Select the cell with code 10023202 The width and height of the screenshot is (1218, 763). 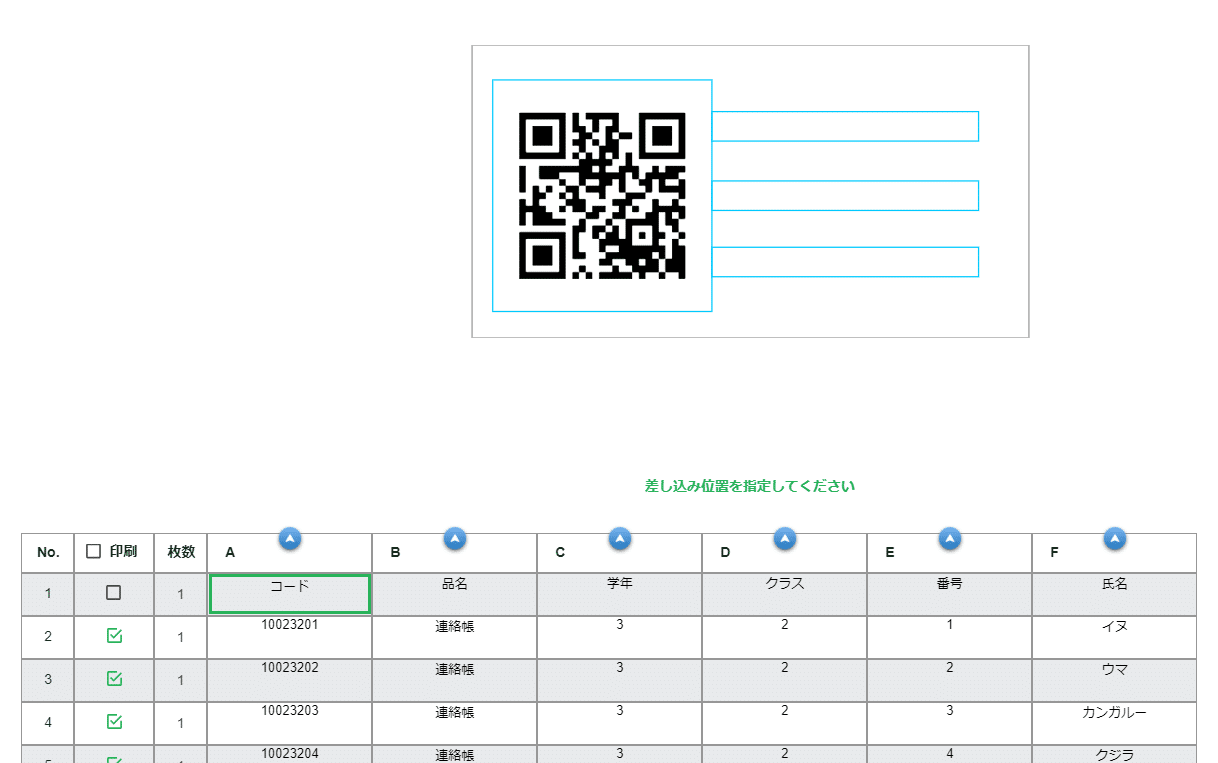(x=290, y=680)
